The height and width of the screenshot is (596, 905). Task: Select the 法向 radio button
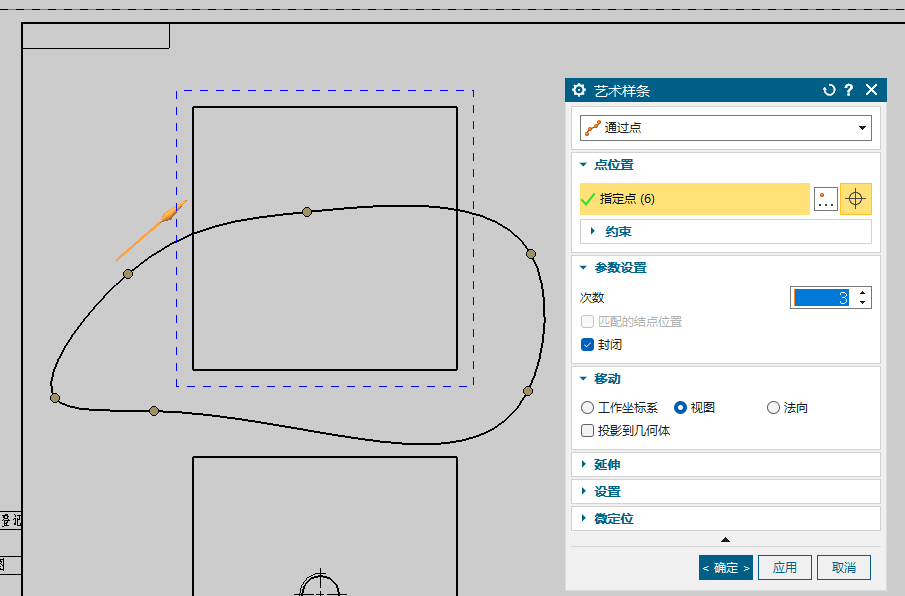pos(773,407)
